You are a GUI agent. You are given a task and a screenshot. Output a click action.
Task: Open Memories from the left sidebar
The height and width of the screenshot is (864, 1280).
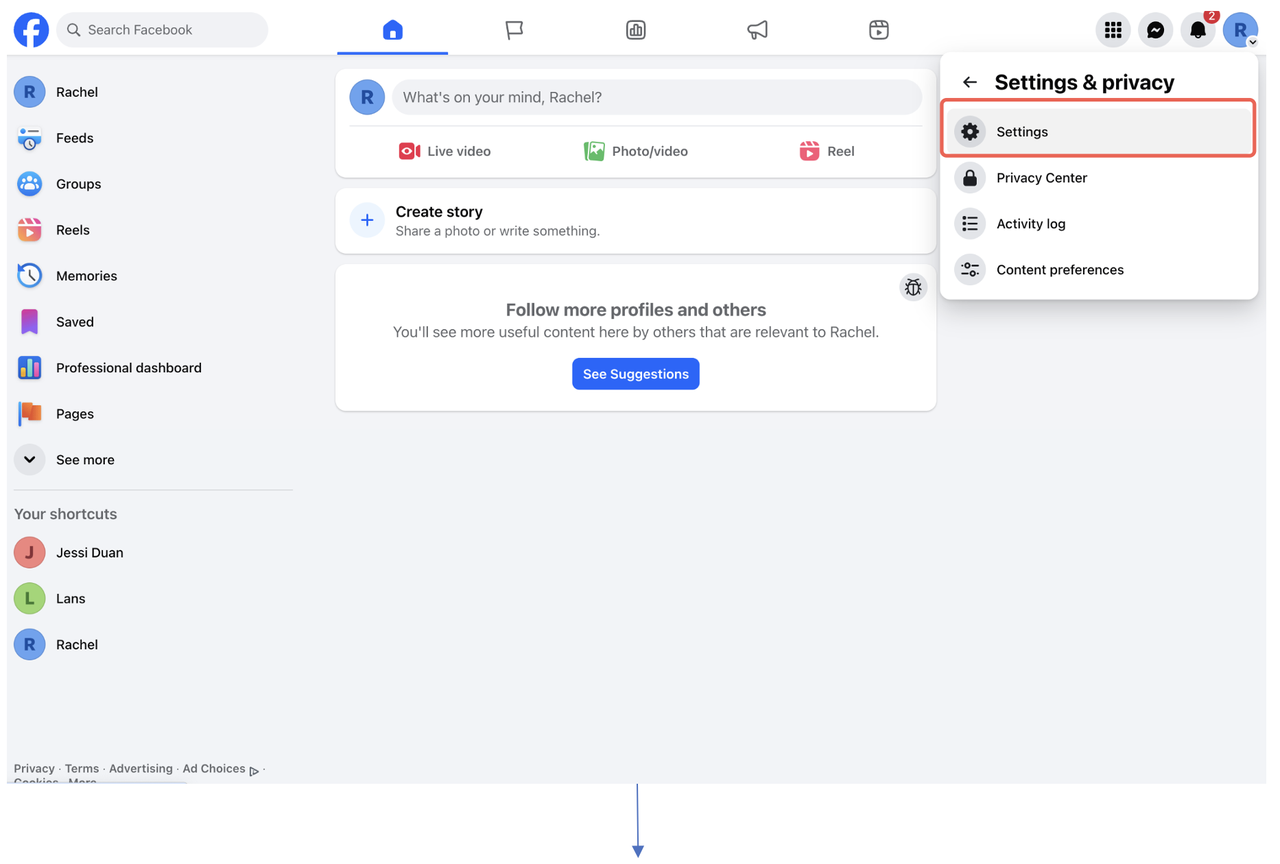click(86, 275)
